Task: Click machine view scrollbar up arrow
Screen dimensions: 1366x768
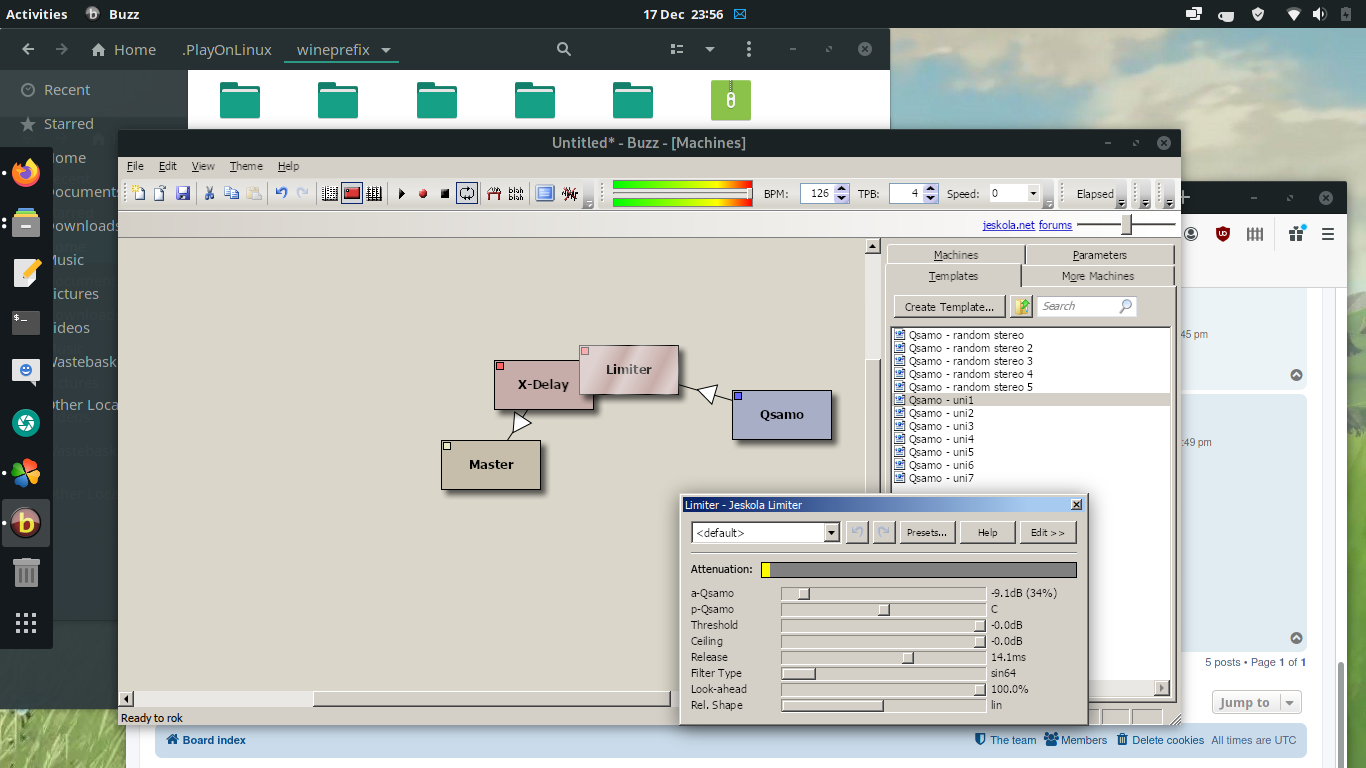Action: pos(872,247)
